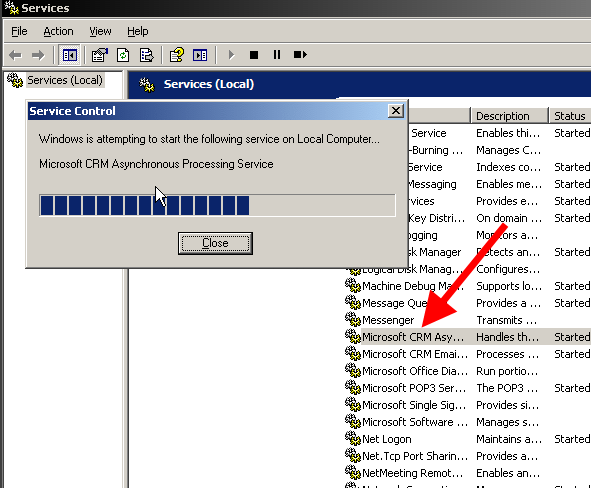This screenshot has width=591, height=488.
Task: Click the Export List toolbar icon
Action: (146, 55)
